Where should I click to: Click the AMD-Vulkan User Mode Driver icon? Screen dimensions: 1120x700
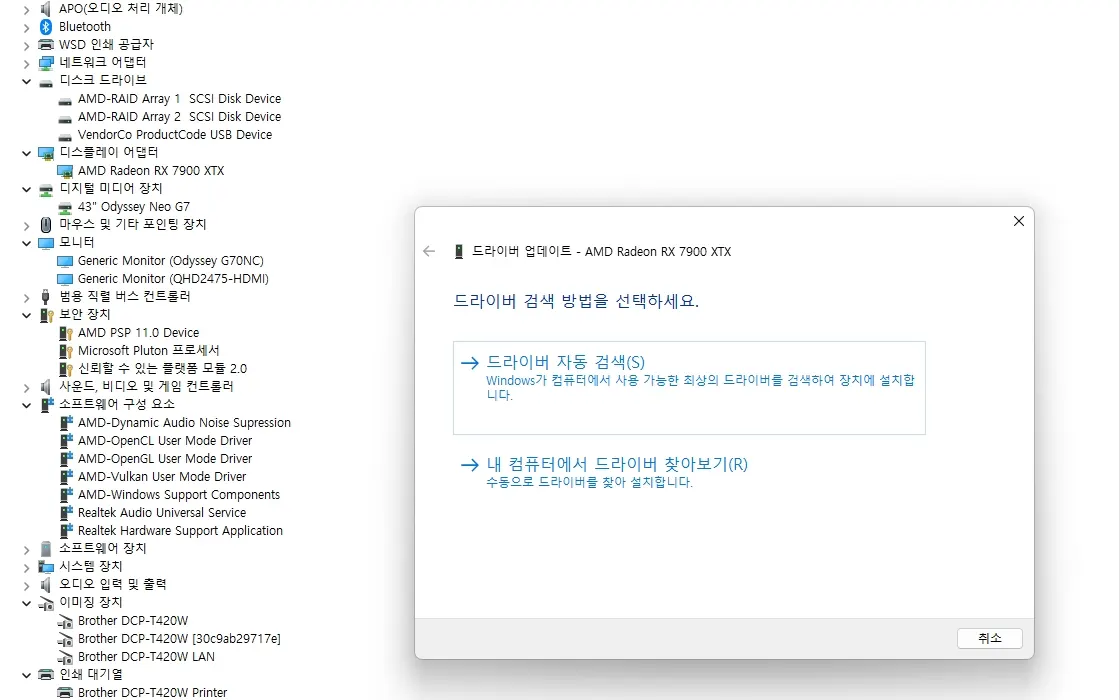pos(66,476)
